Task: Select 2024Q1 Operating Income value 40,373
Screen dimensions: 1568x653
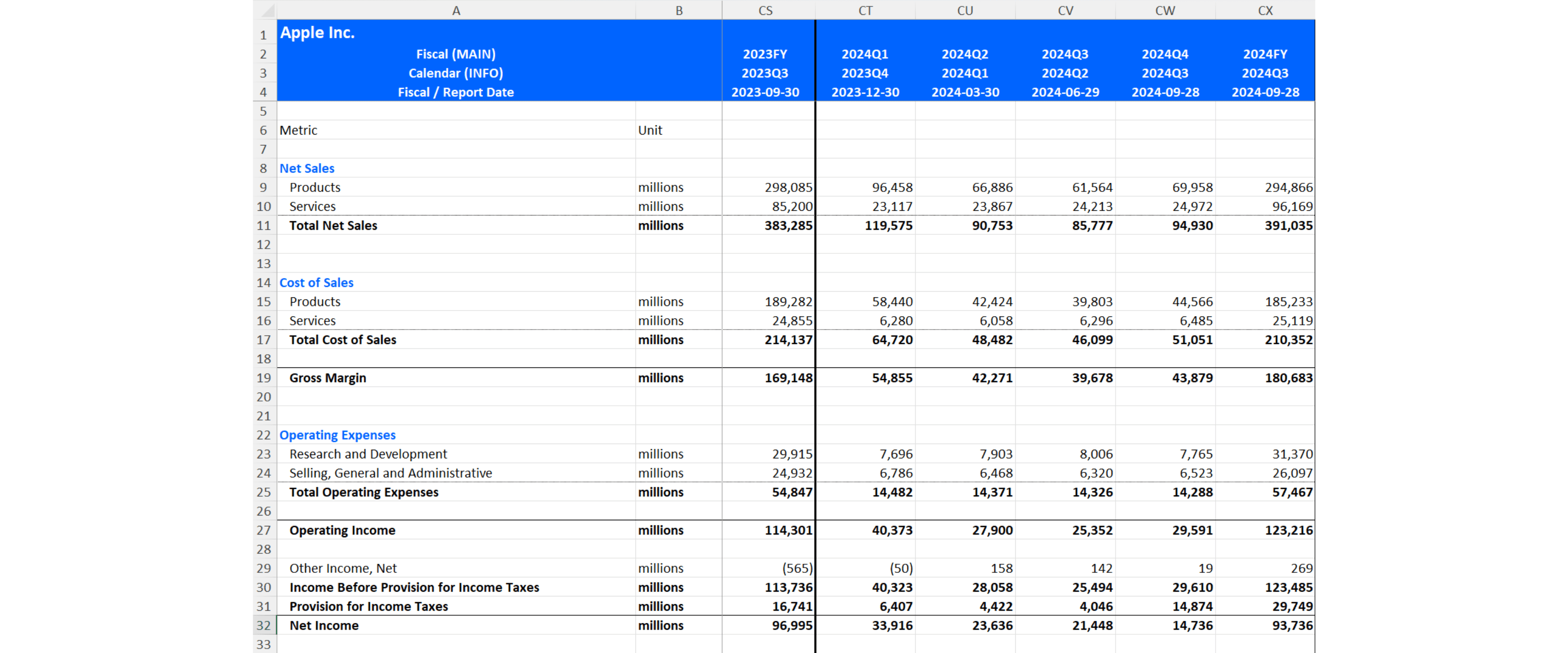Action: [892, 530]
